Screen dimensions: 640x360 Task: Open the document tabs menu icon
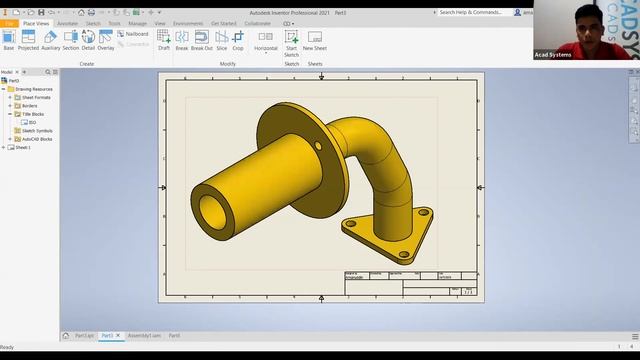(x=635, y=336)
